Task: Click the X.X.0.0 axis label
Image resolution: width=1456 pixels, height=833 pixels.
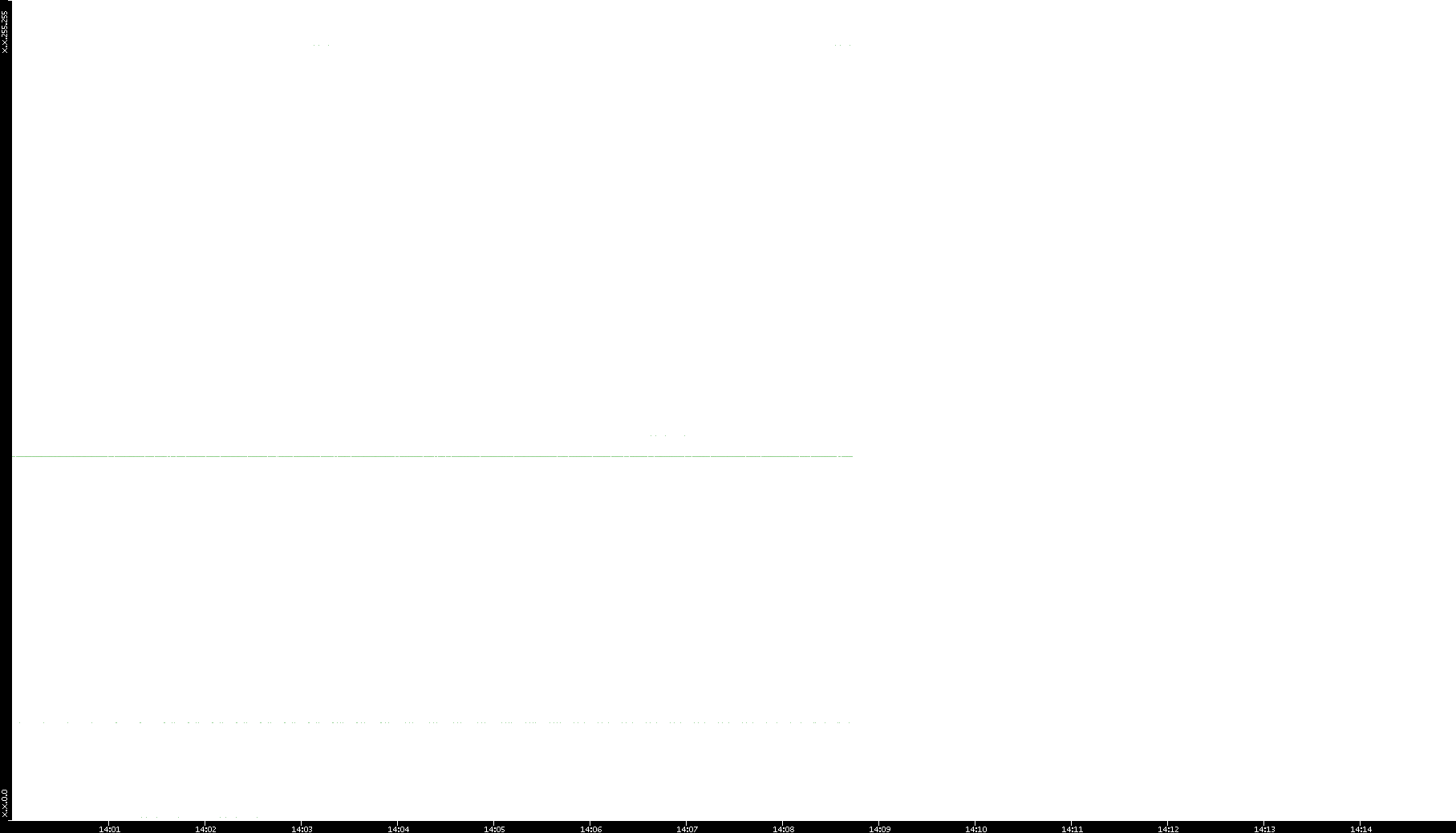Action: point(5,803)
